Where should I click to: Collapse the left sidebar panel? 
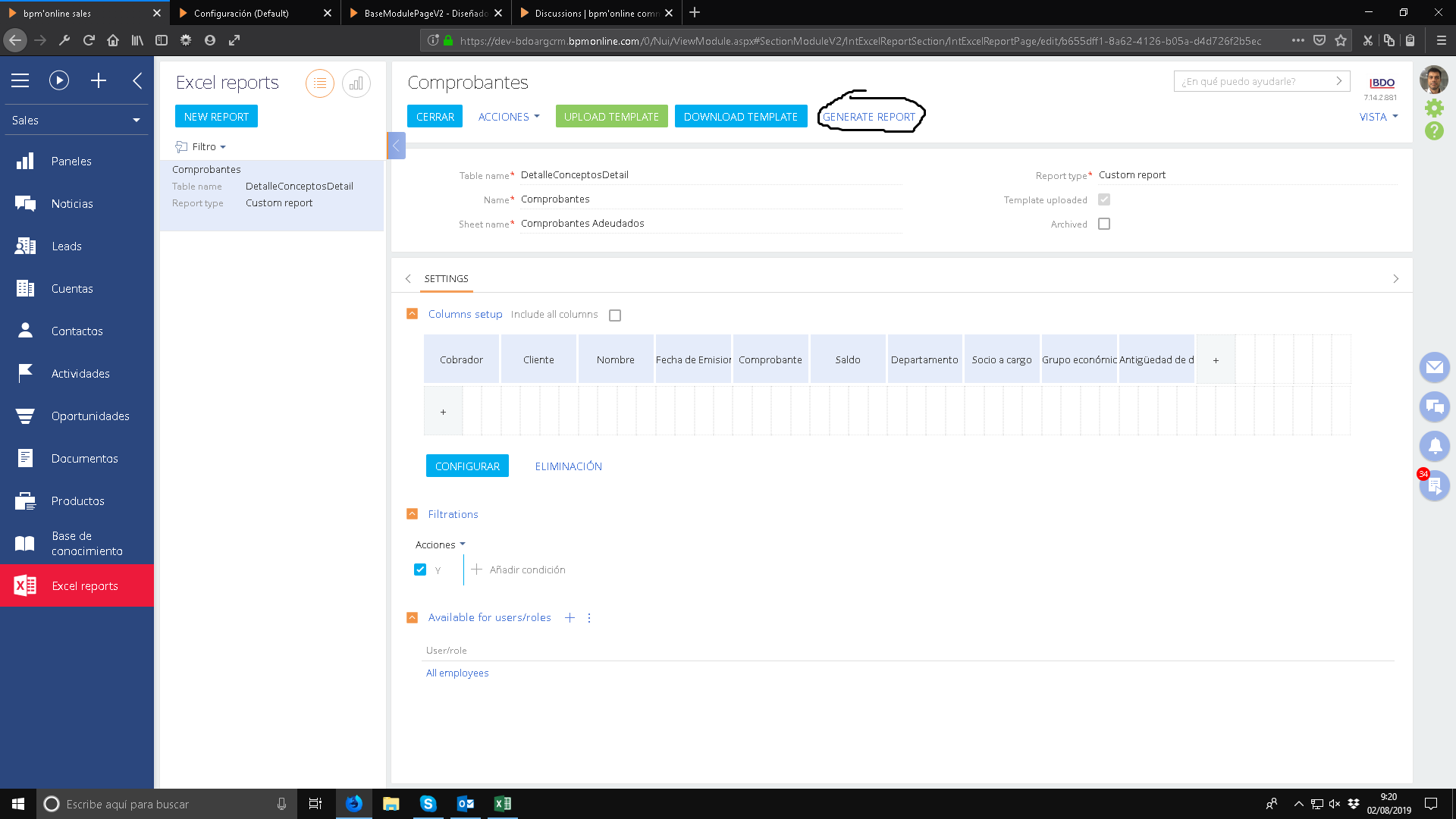coord(137,80)
